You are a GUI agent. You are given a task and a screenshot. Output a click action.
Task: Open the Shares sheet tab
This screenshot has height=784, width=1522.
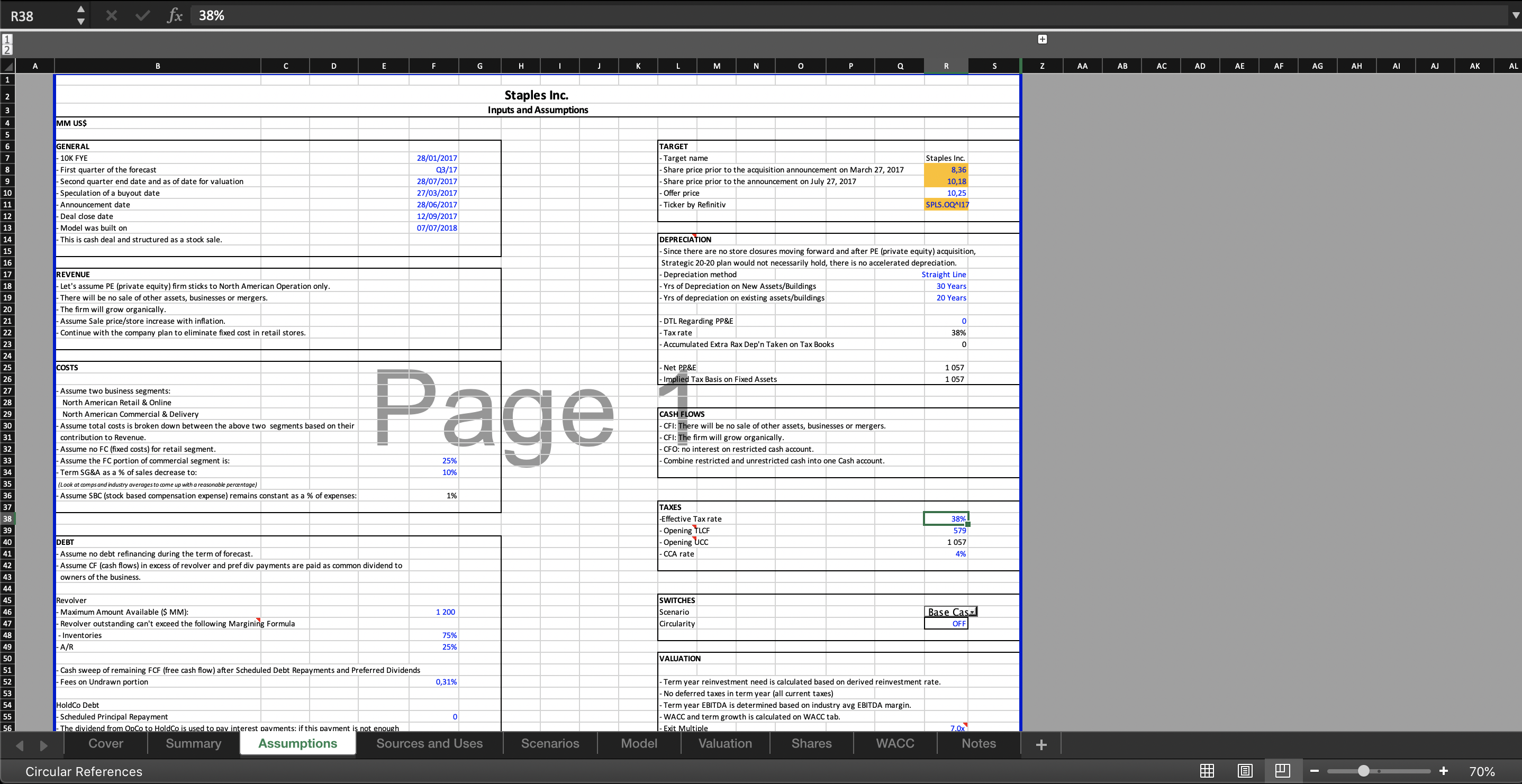pyautogui.click(x=811, y=743)
